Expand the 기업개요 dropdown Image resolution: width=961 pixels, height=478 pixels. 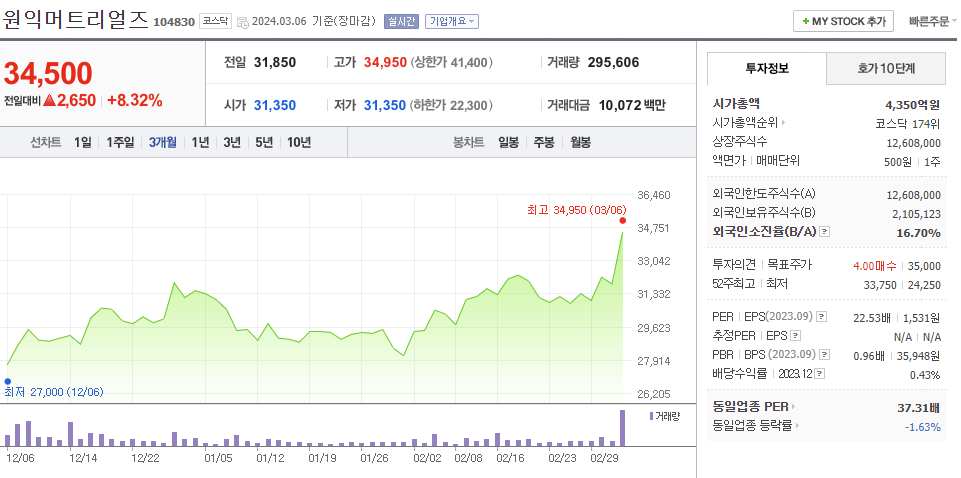[x=452, y=21]
